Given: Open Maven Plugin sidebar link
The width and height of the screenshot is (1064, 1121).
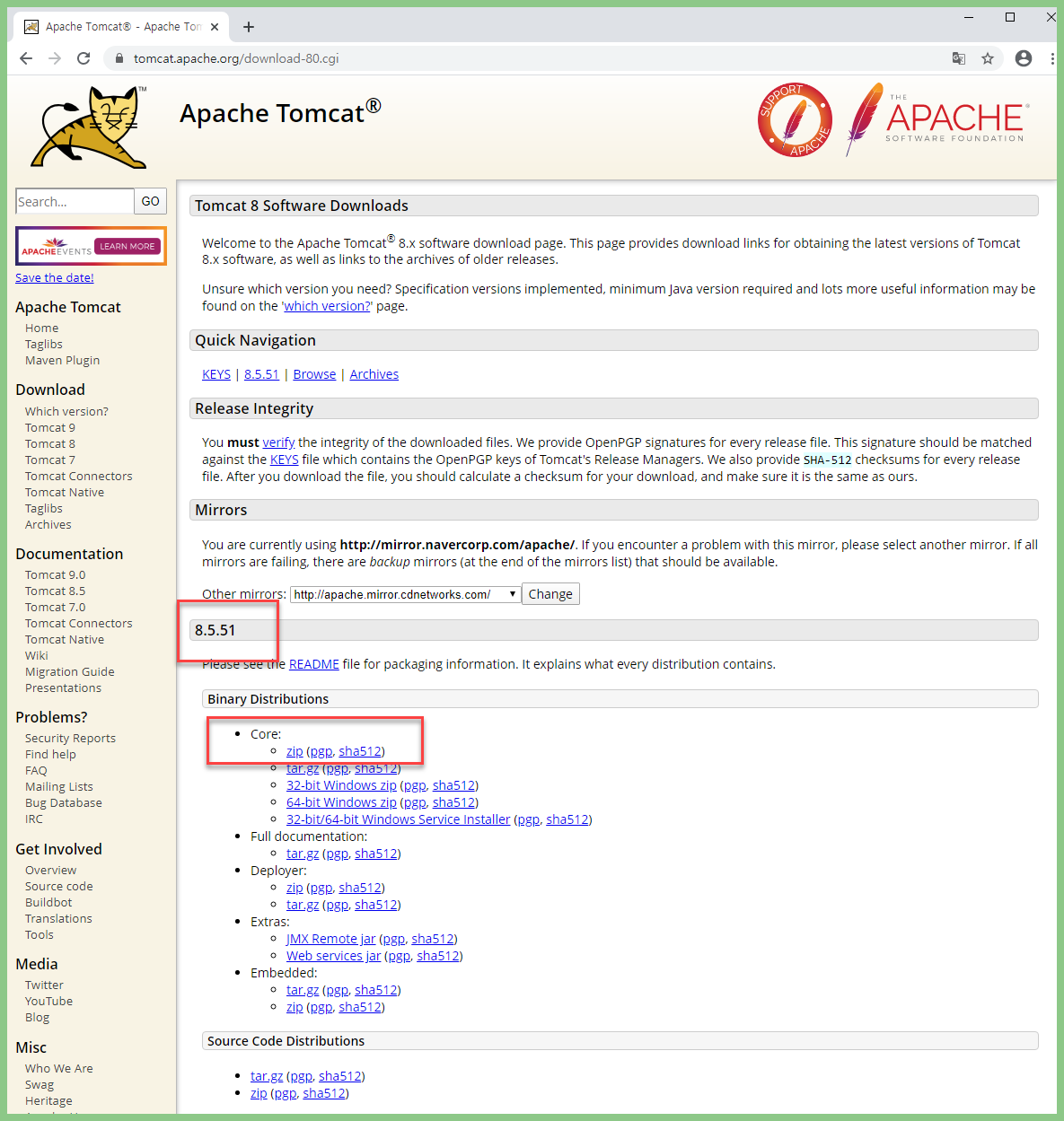Looking at the screenshot, I should pyautogui.click(x=63, y=361).
